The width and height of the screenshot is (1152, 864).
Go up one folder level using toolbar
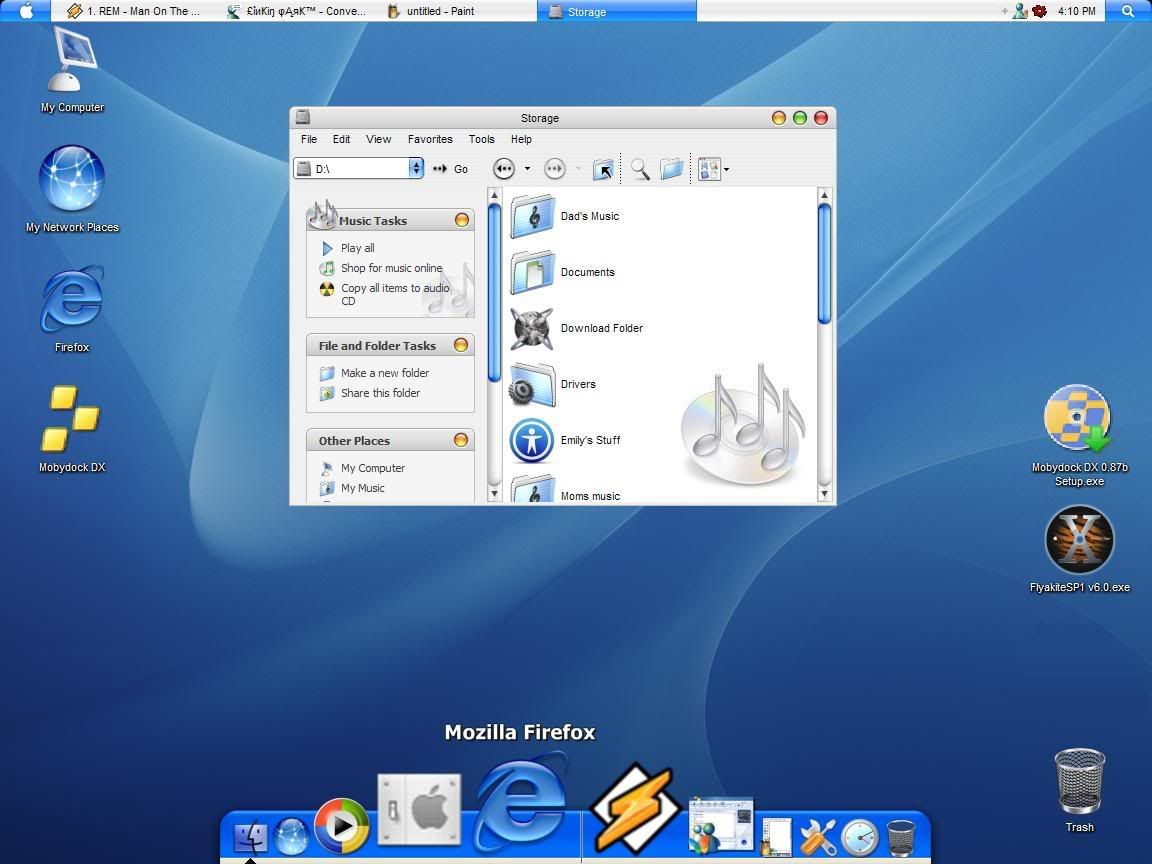click(603, 170)
